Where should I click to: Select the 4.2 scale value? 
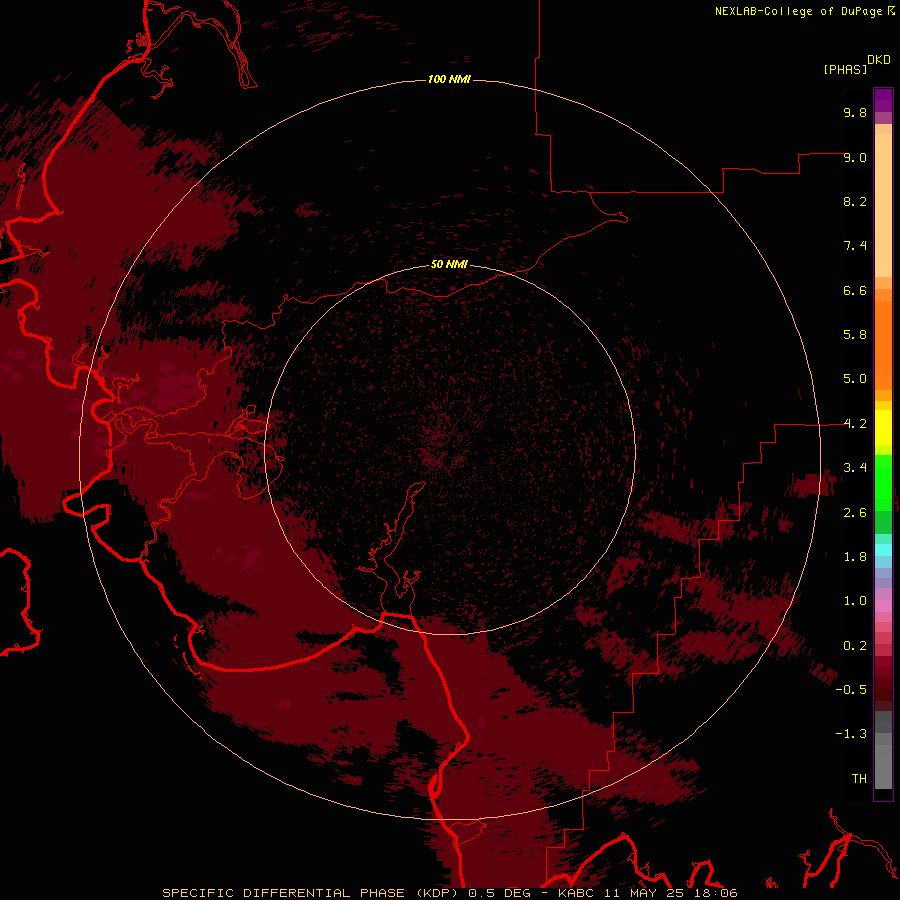[x=855, y=424]
